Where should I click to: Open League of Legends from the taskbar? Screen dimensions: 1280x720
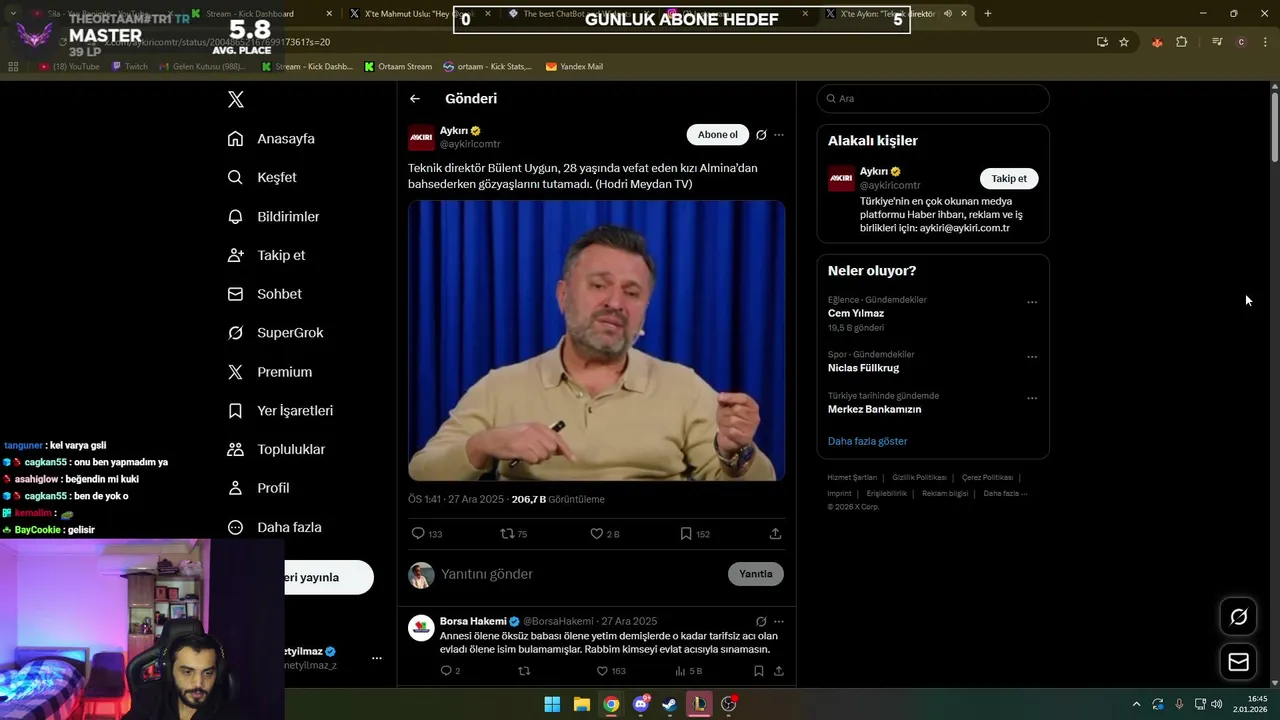(700, 704)
